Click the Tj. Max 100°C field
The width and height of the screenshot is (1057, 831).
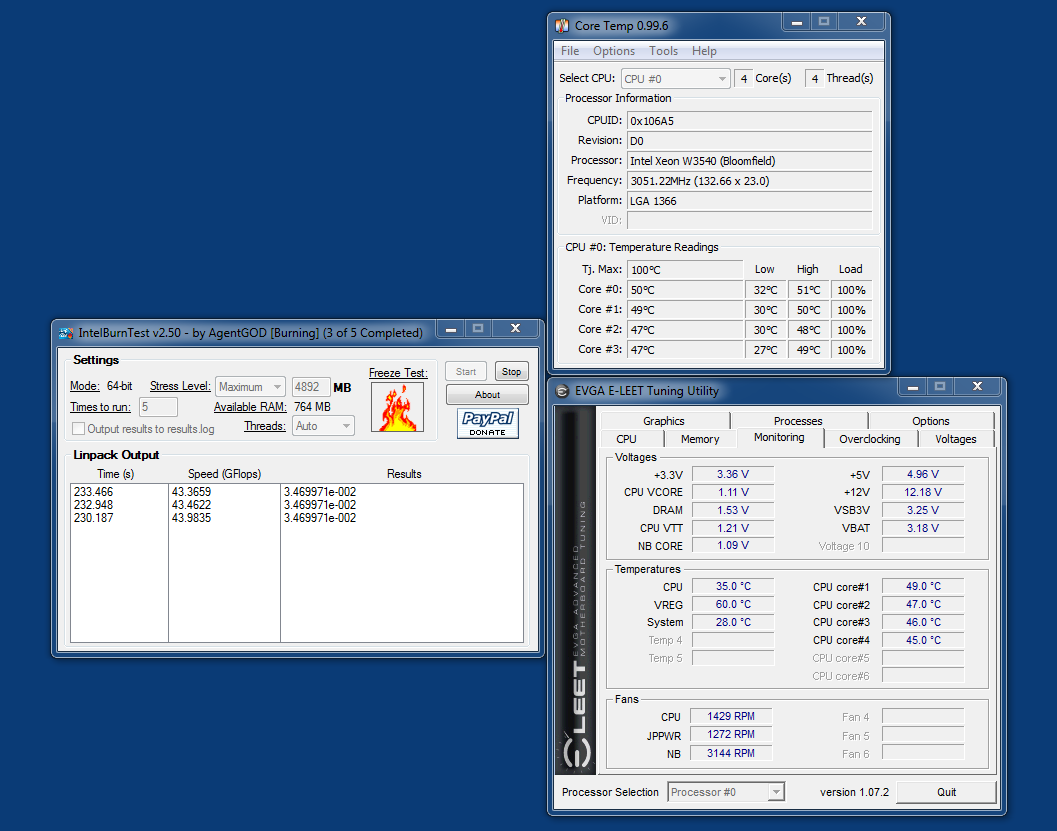[685, 270]
